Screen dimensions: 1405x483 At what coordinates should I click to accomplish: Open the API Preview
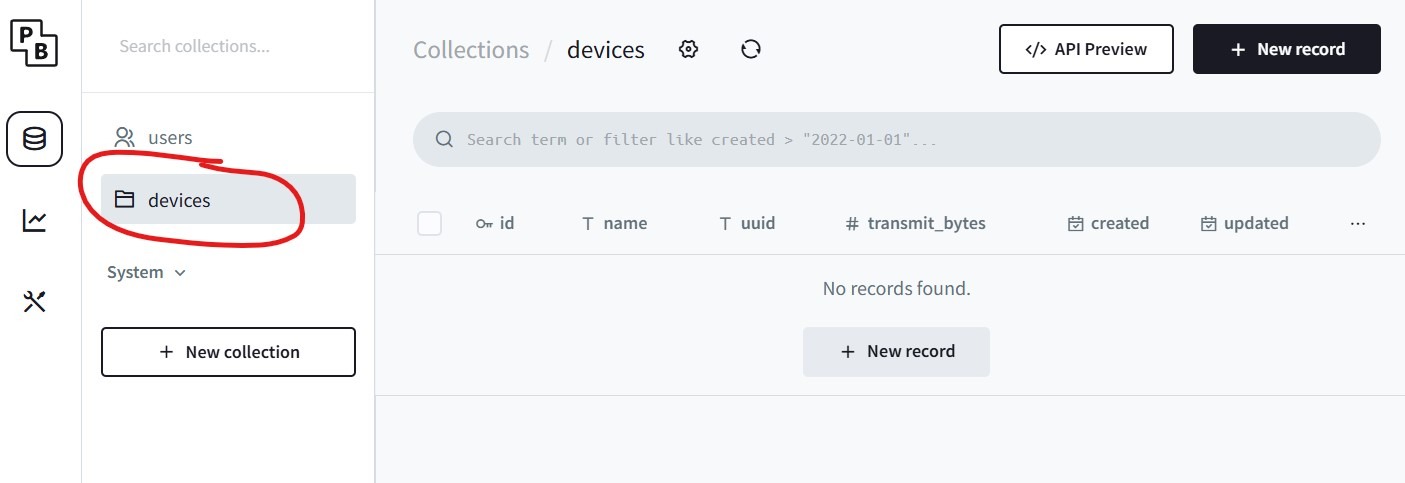click(1086, 49)
